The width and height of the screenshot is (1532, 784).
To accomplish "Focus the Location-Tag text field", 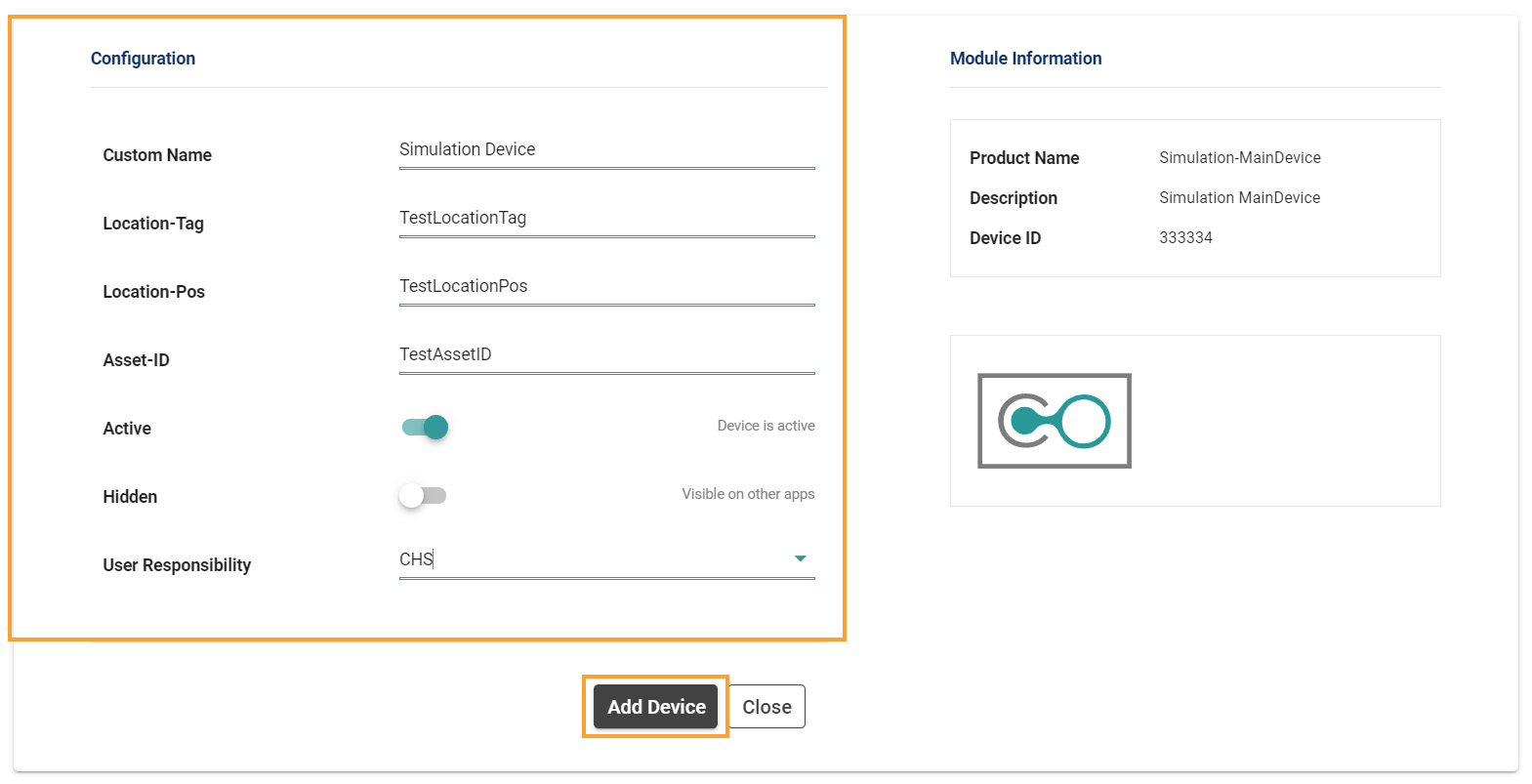I will [x=605, y=218].
